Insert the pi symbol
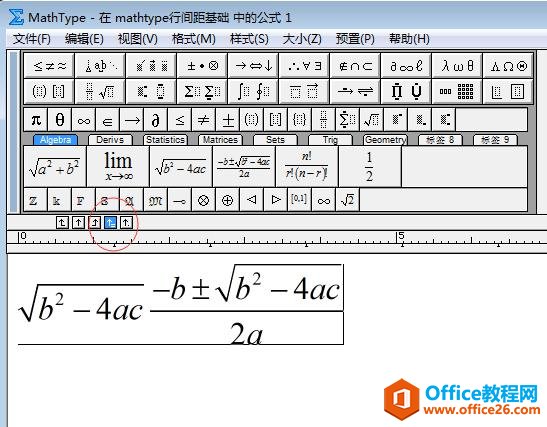The image size is (547, 427). [x=36, y=120]
